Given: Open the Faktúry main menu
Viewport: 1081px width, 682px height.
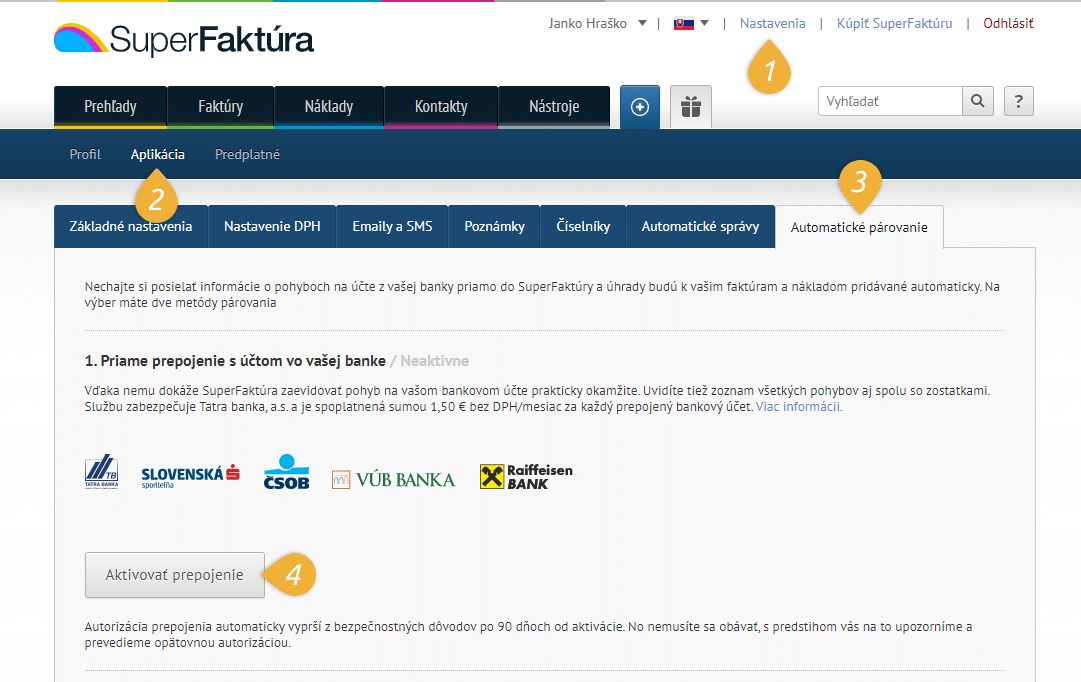Looking at the screenshot, I should (221, 107).
